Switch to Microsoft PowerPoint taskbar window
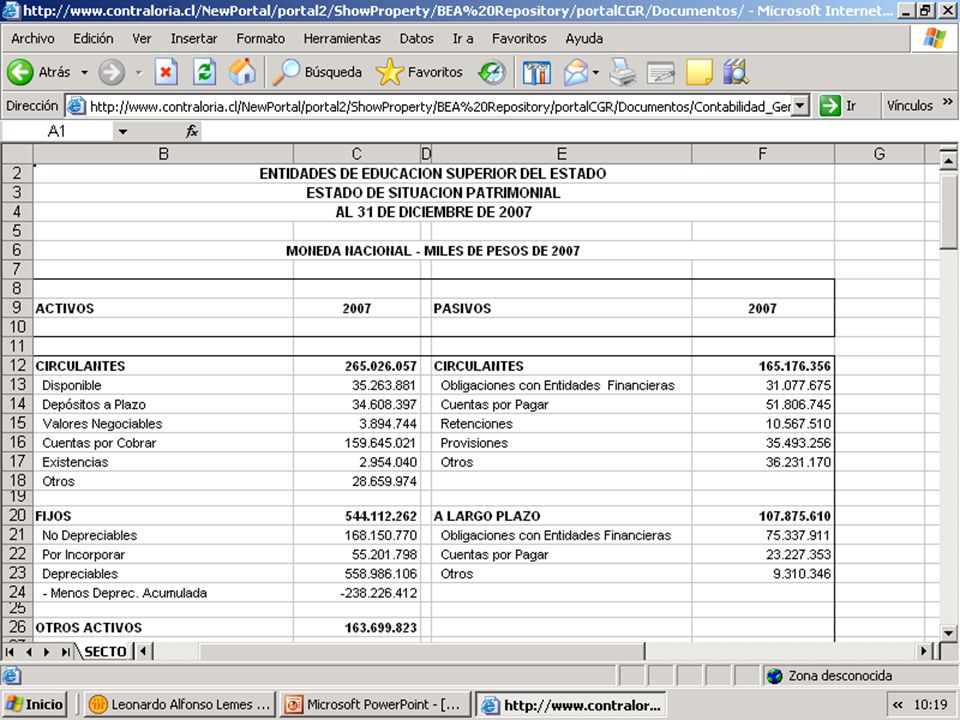Screen dimensions: 960x720 pyautogui.click(x=375, y=705)
